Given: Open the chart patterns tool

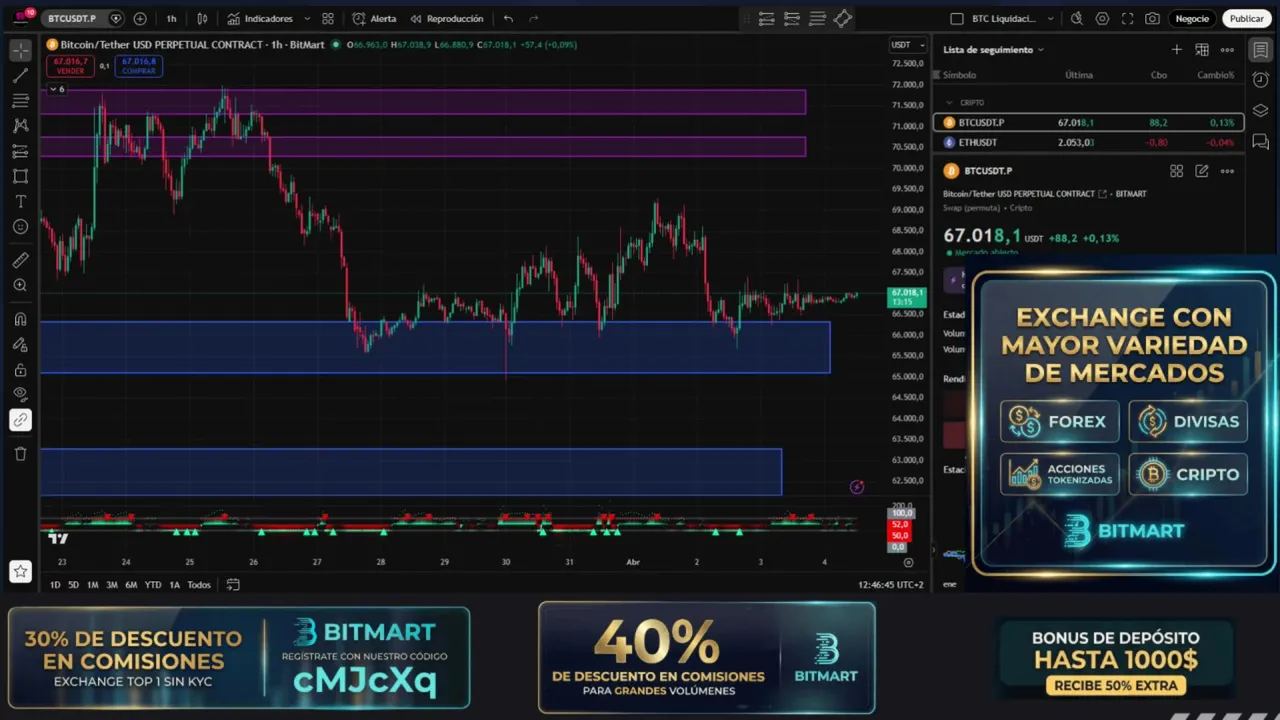Looking at the screenshot, I should coord(20,126).
